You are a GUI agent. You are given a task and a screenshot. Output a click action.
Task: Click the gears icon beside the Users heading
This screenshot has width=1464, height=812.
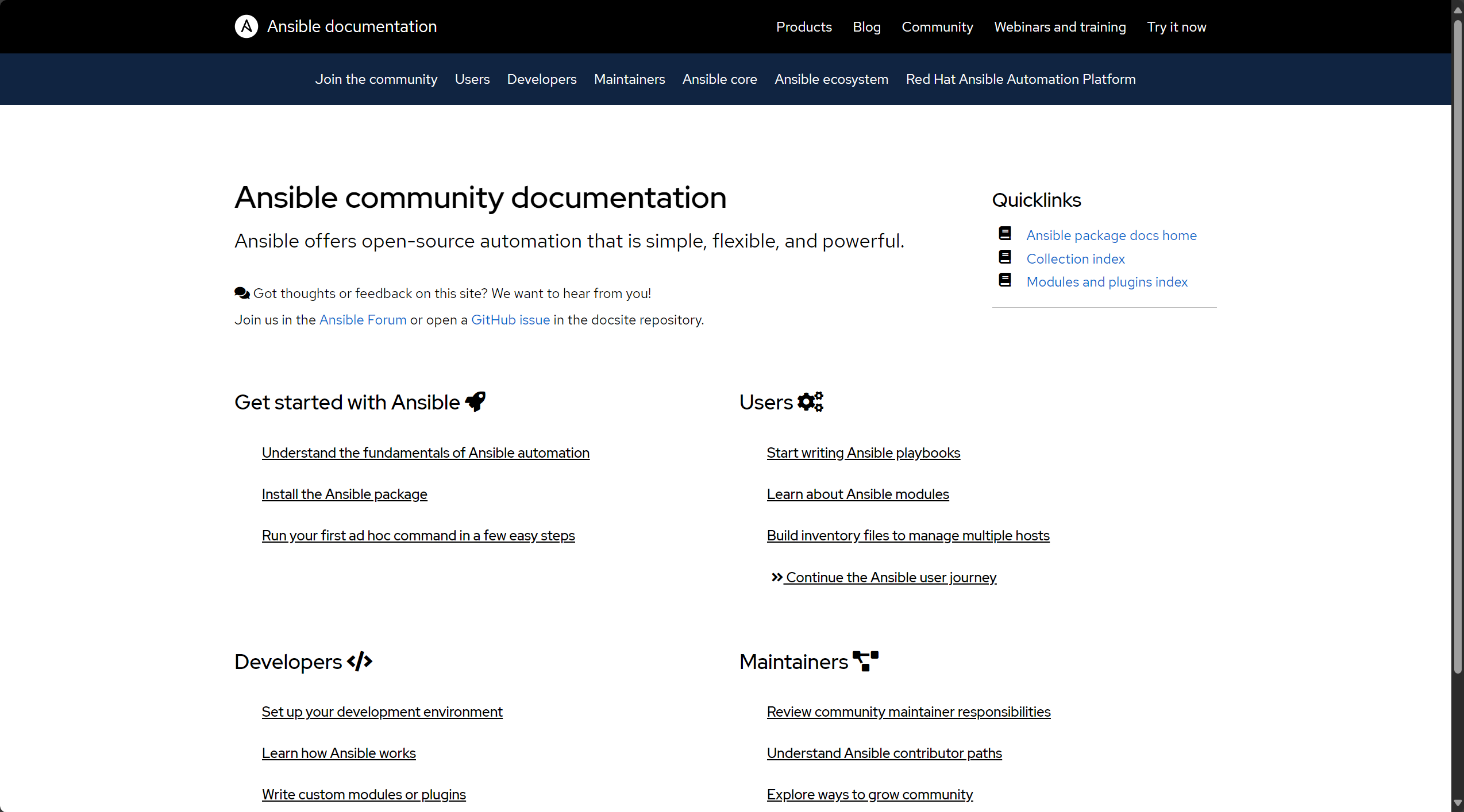810,401
